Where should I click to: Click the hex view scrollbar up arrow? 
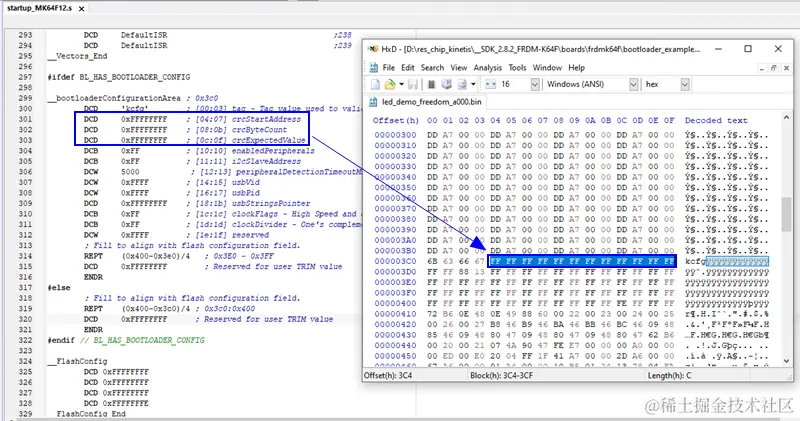[x=786, y=117]
